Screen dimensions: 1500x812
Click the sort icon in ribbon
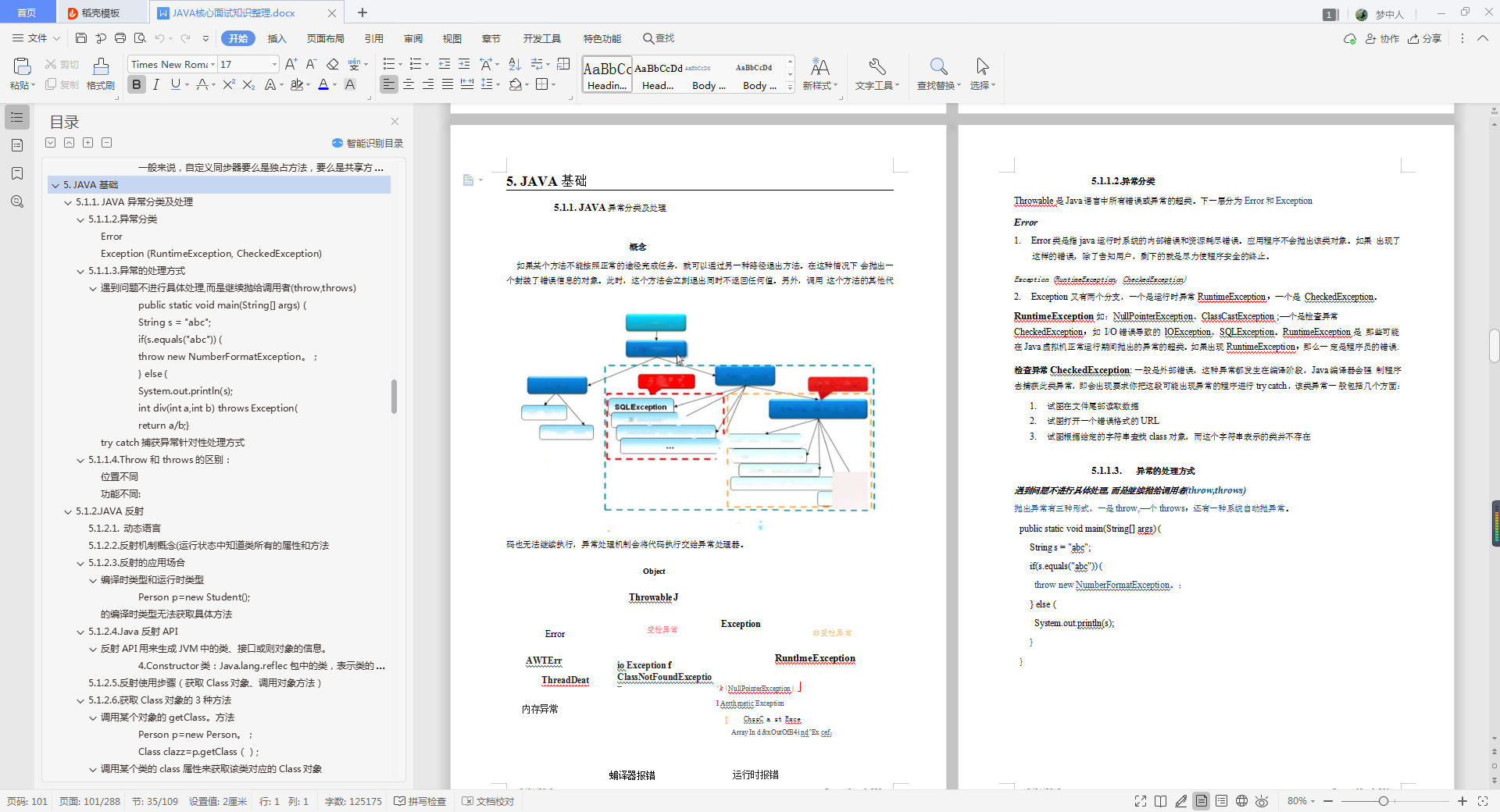(x=515, y=64)
